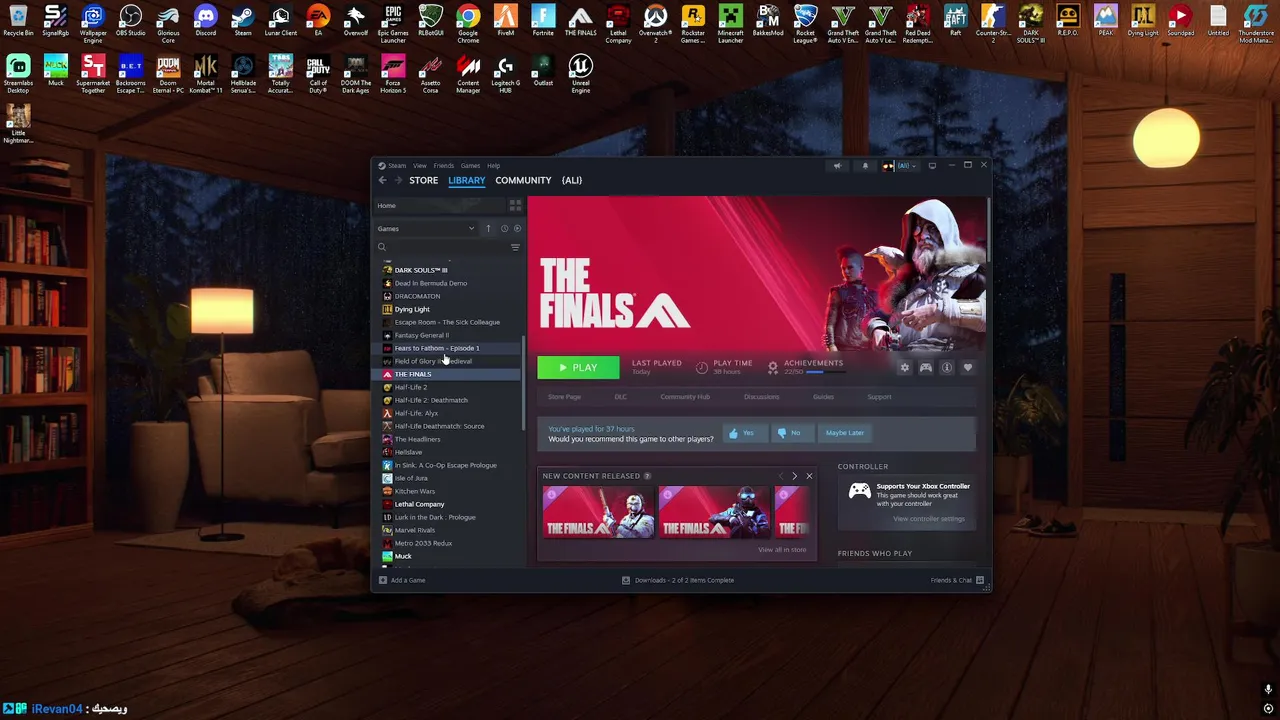Open Google Chrome desktop shortcut
The width and height of the screenshot is (1280, 720).
(468, 24)
